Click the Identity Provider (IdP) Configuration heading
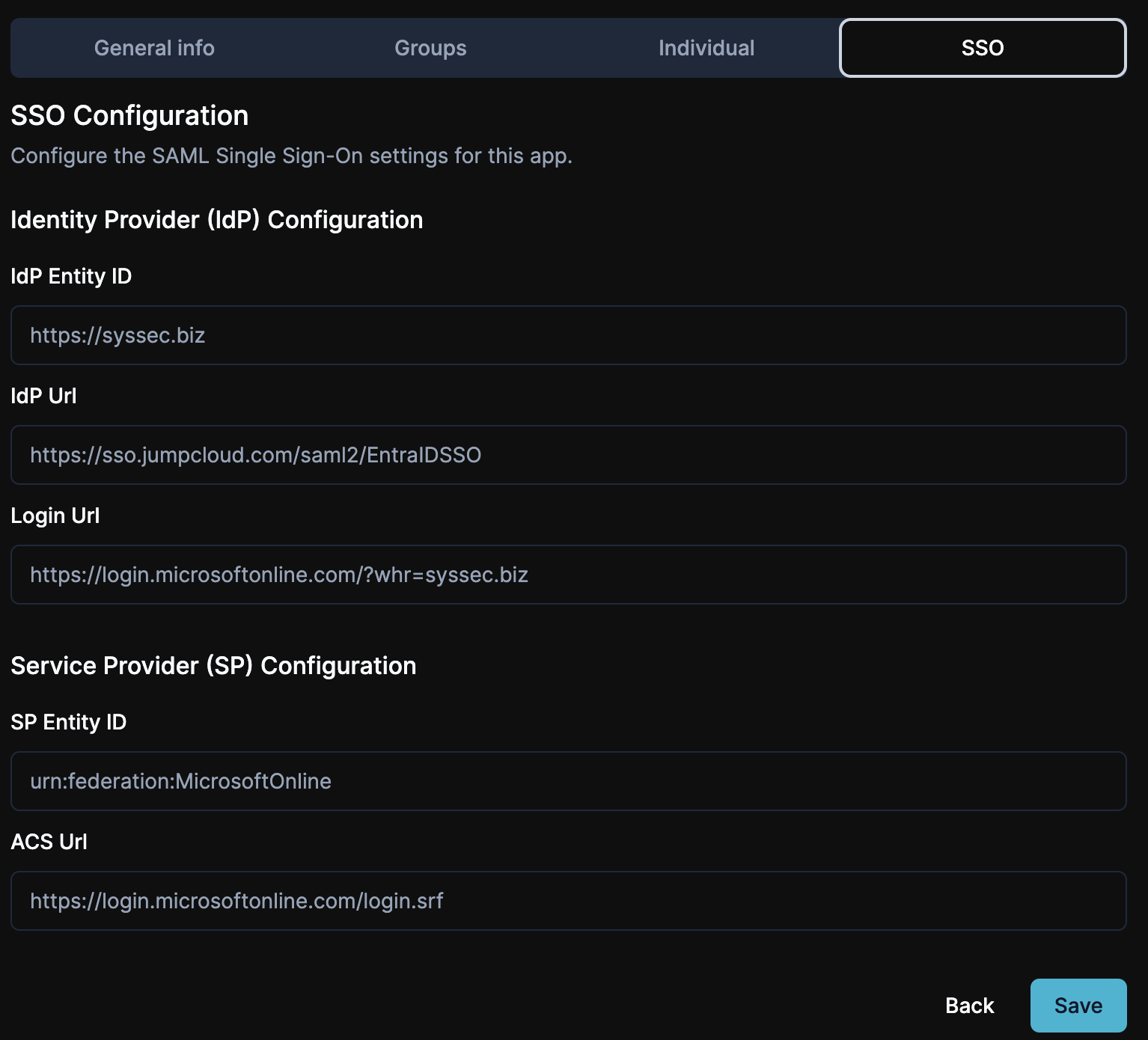This screenshot has height=1040, width=1148. [216, 220]
